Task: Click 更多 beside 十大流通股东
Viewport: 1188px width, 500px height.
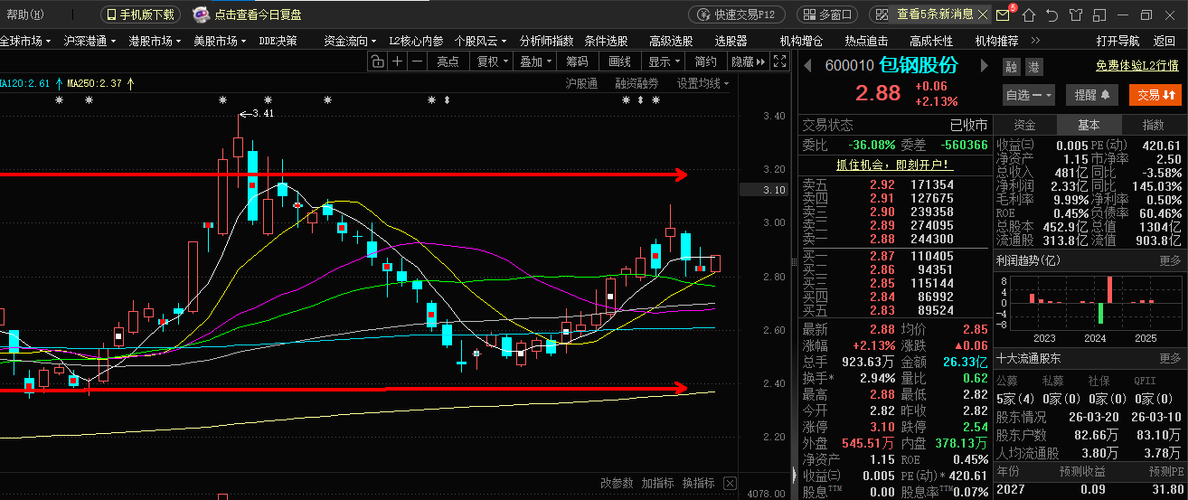Action: point(1170,358)
